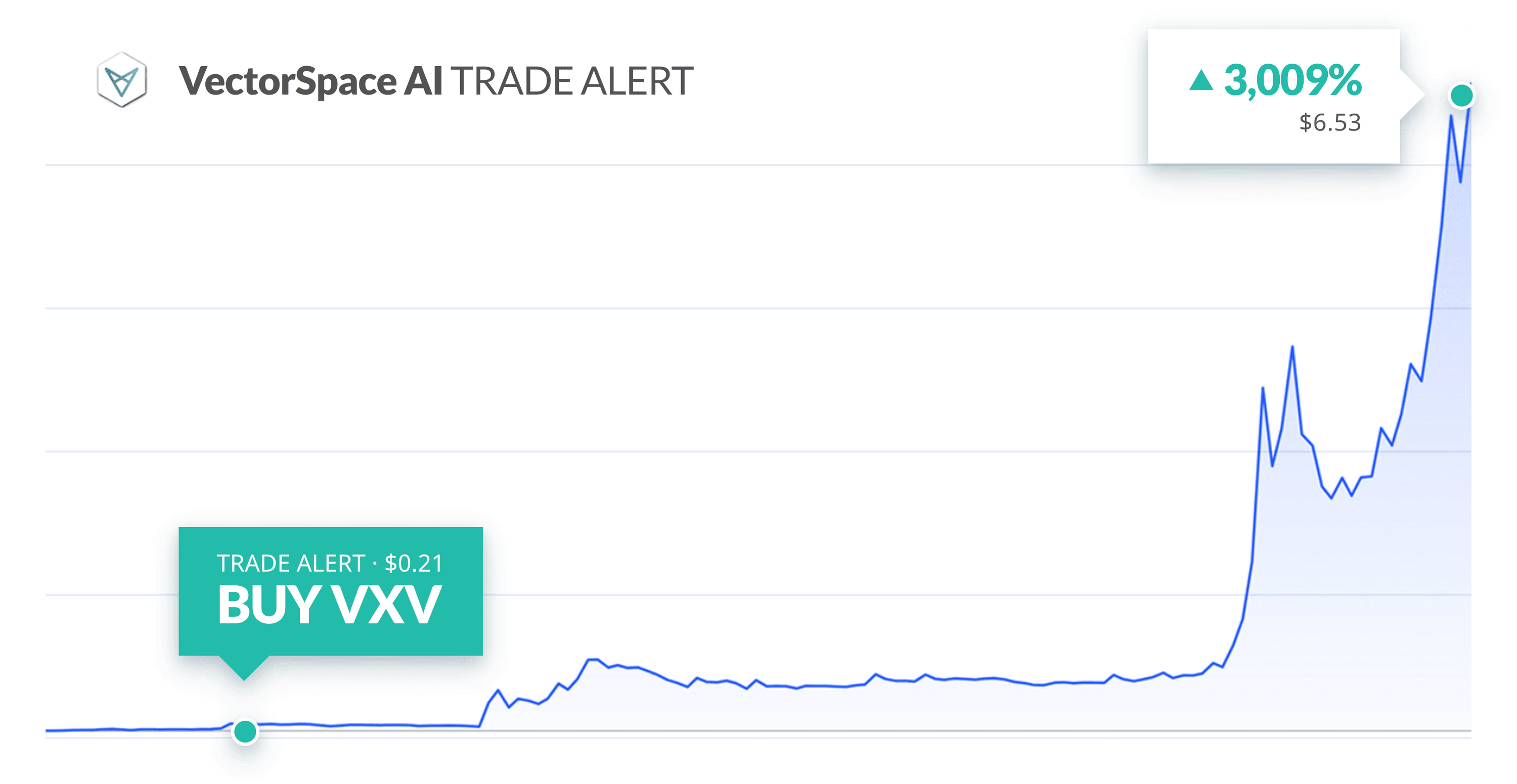This screenshot has height=784, width=1517.
Task: Click the dip just before the final peak
Action: (1460, 180)
